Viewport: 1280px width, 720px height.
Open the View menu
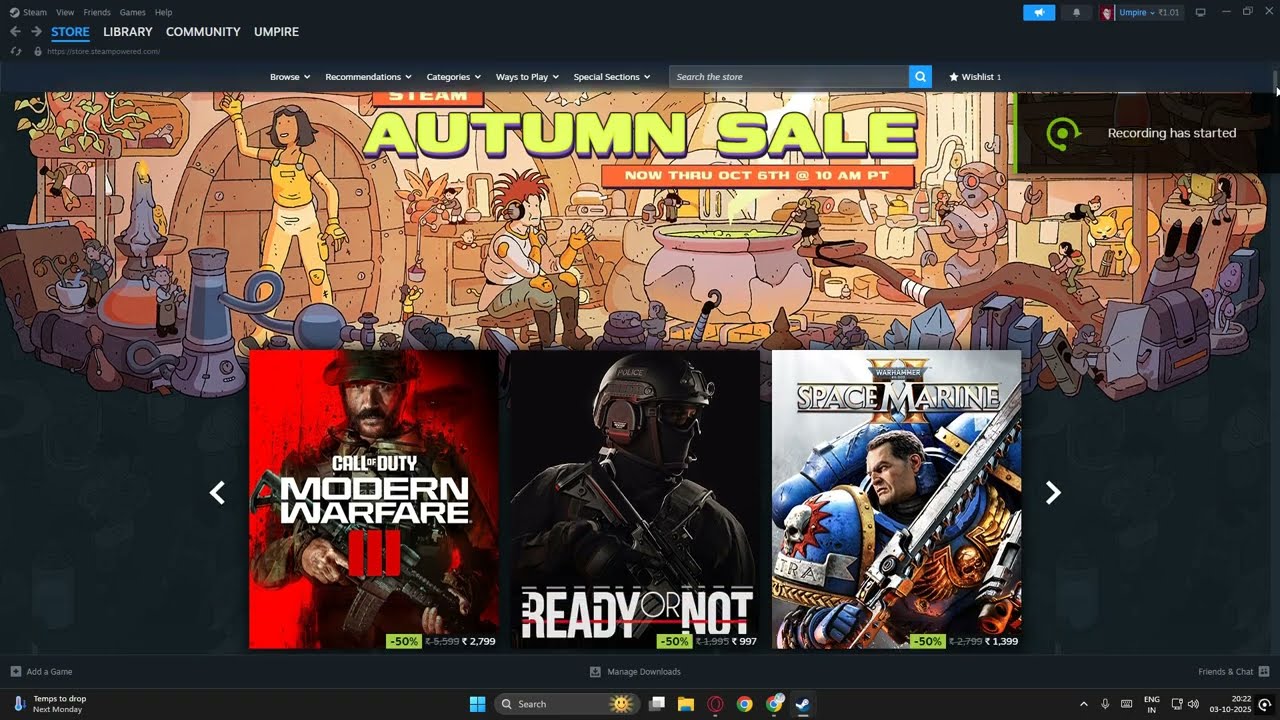tap(65, 12)
